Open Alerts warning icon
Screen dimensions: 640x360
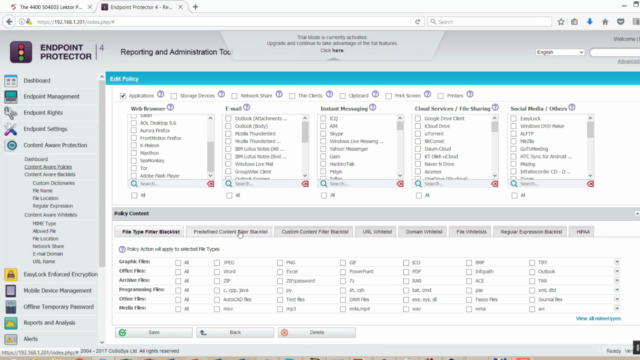pyautogui.click(x=11, y=339)
